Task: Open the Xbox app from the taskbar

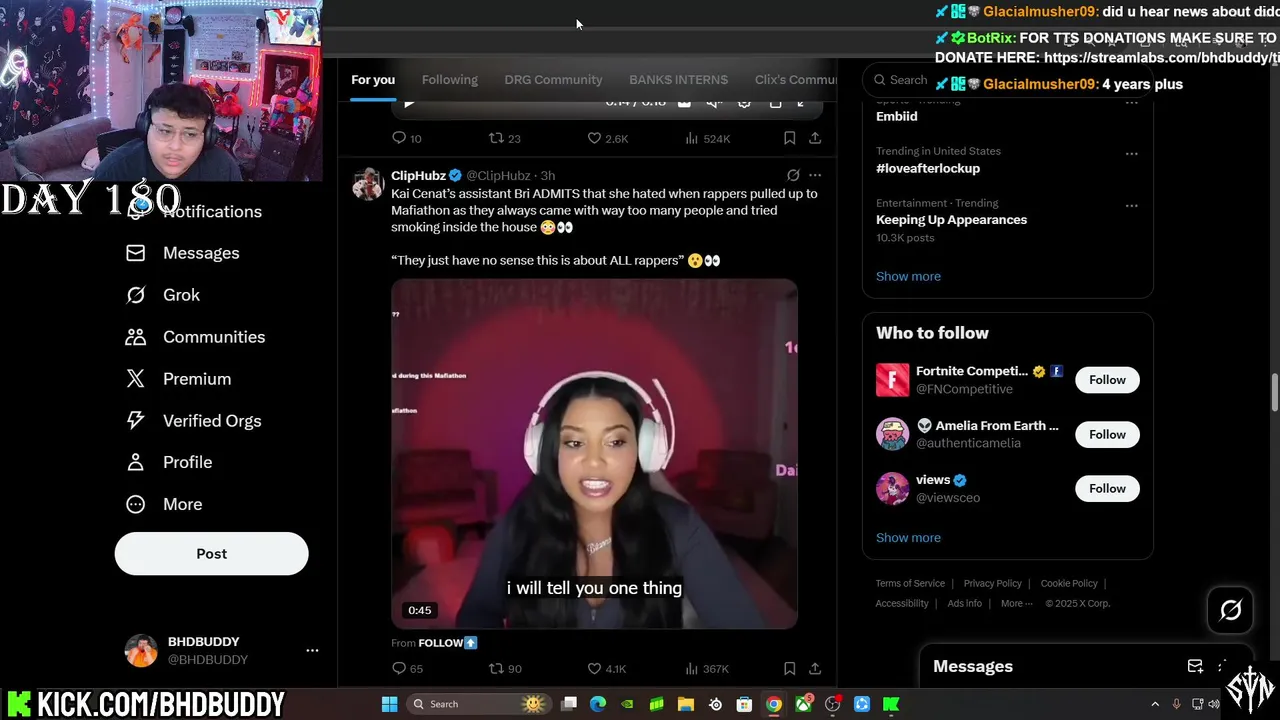Action: (x=803, y=704)
